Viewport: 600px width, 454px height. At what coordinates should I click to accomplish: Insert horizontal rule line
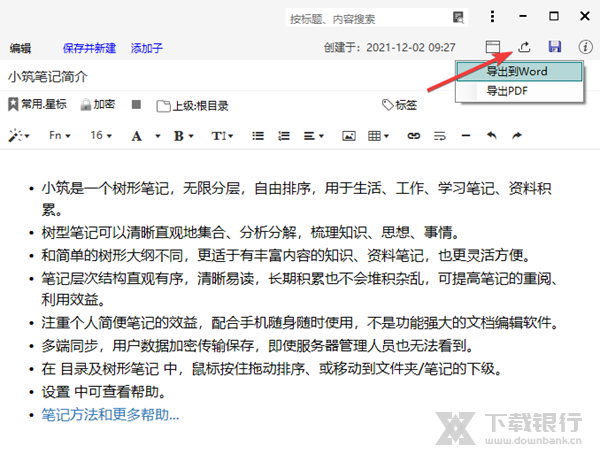[x=466, y=136]
